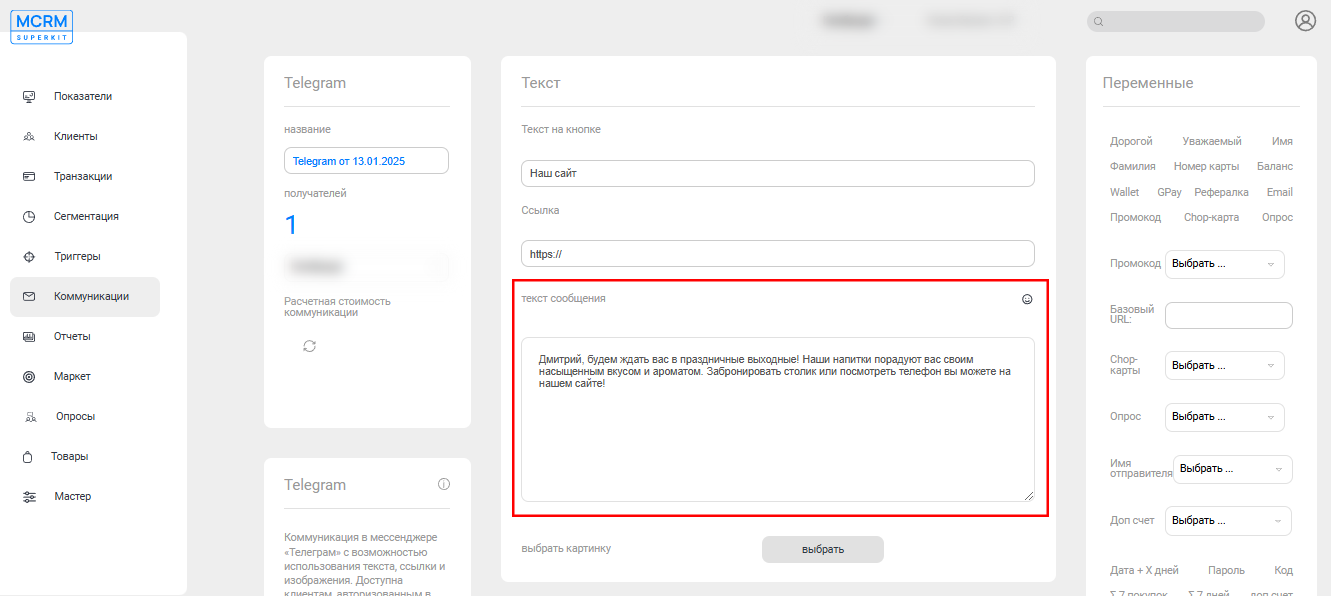
Task: Insert the Код variable
Action: click(x=1283, y=571)
